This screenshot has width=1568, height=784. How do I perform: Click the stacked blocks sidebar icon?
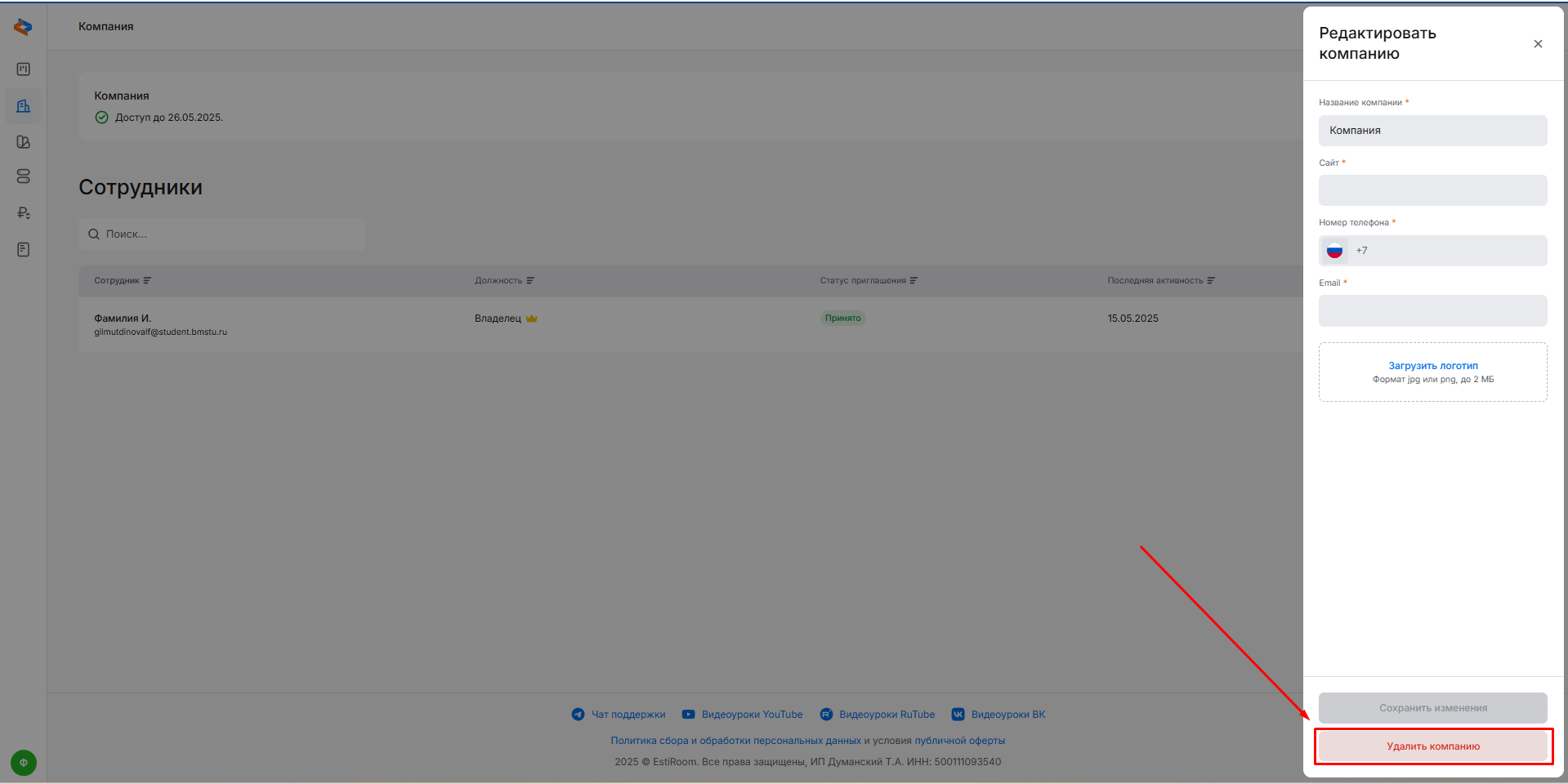pyautogui.click(x=23, y=176)
